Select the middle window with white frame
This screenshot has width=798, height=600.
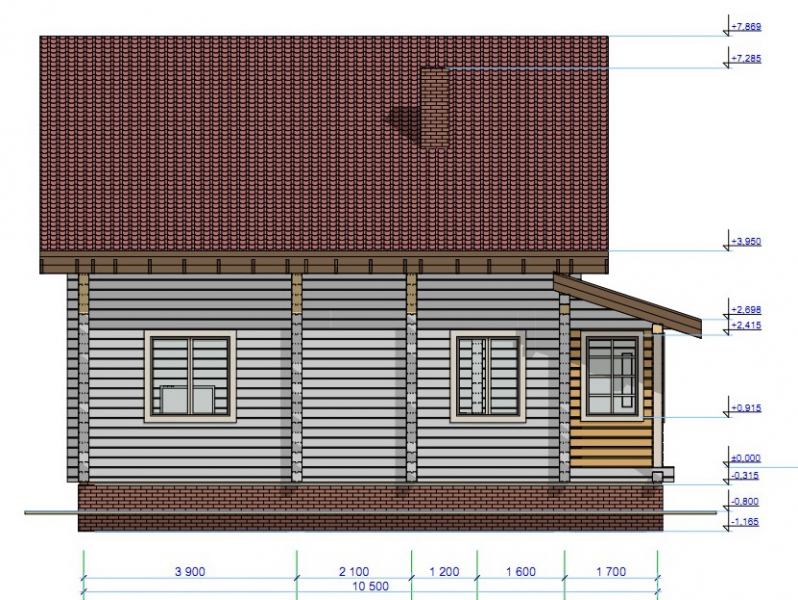click(x=488, y=376)
